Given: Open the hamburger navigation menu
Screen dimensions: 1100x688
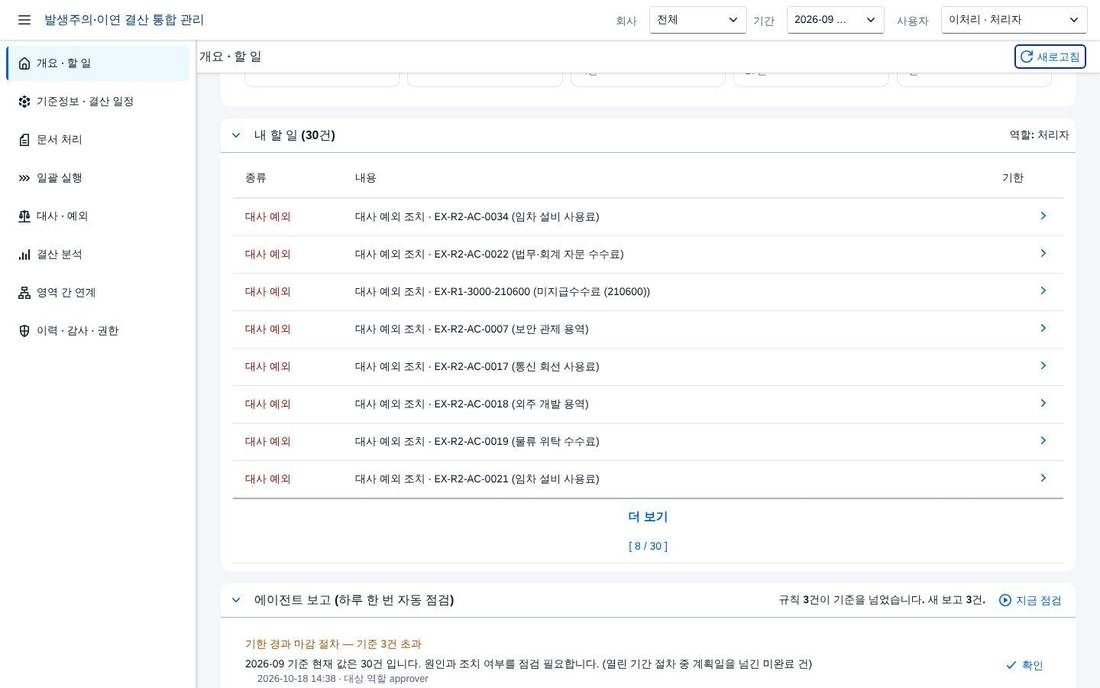Looking at the screenshot, I should [x=25, y=20].
